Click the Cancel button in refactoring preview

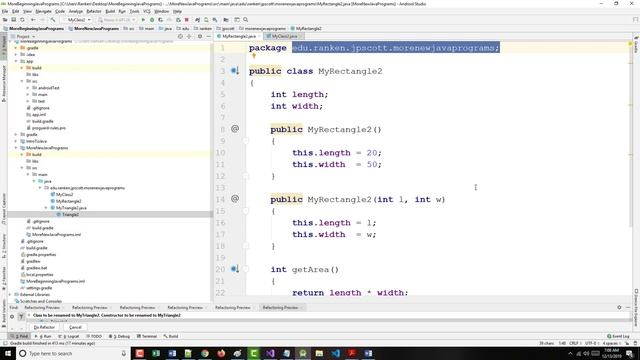75,327
